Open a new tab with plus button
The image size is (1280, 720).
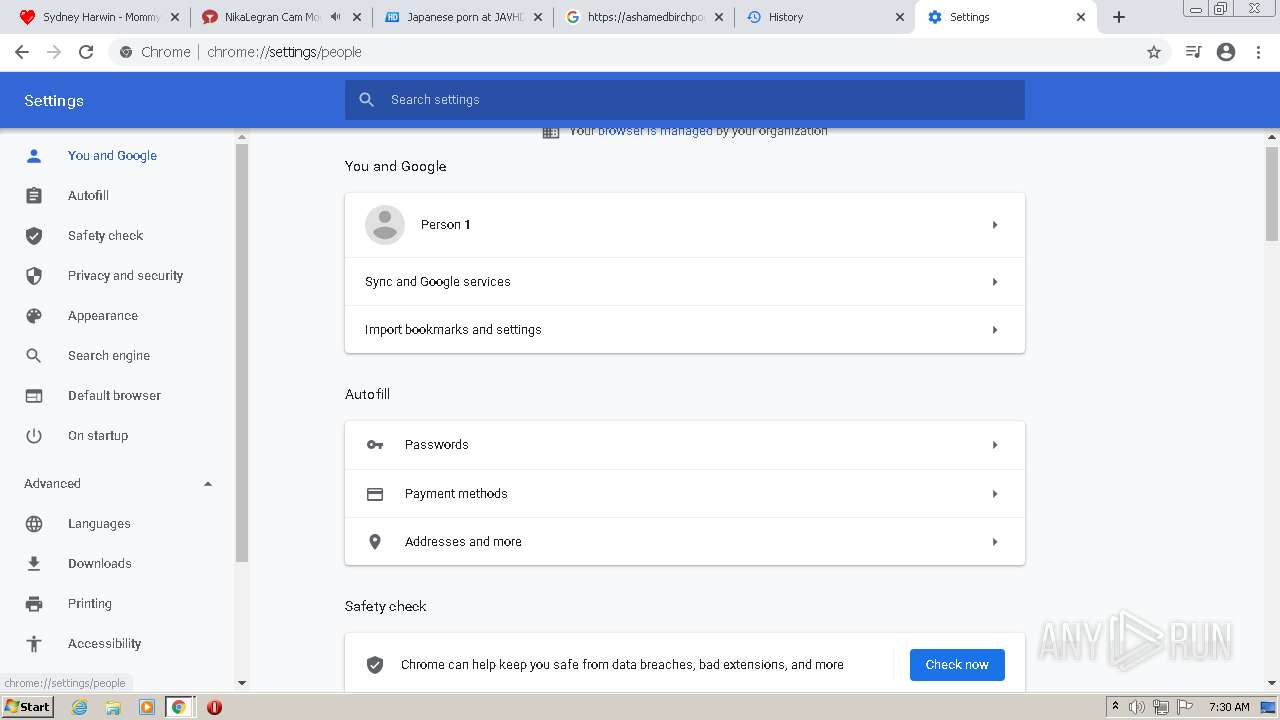point(1119,17)
